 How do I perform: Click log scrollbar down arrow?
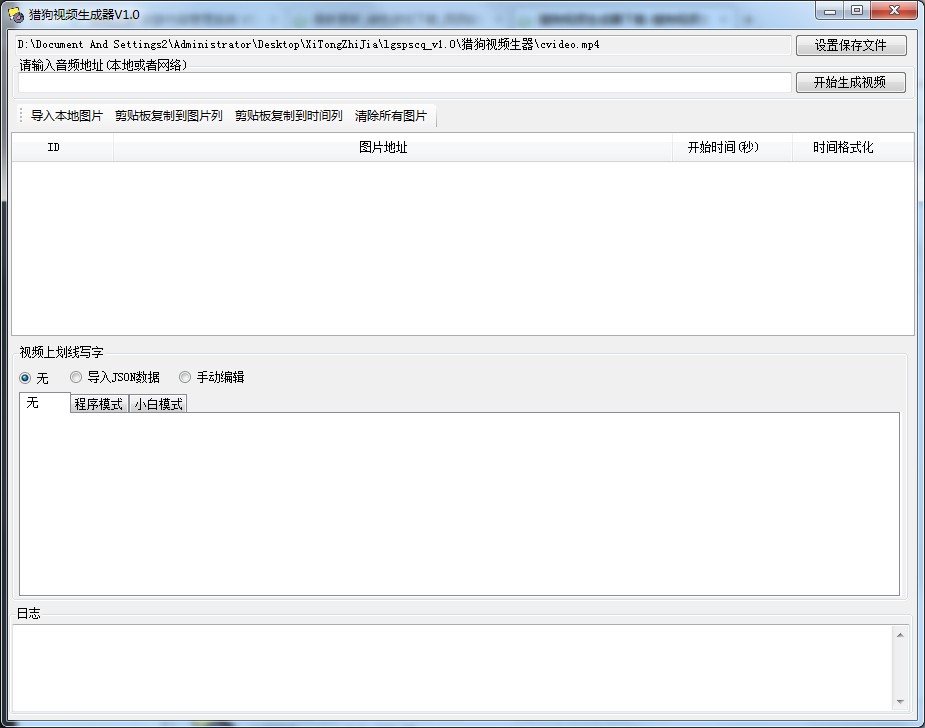click(900, 702)
